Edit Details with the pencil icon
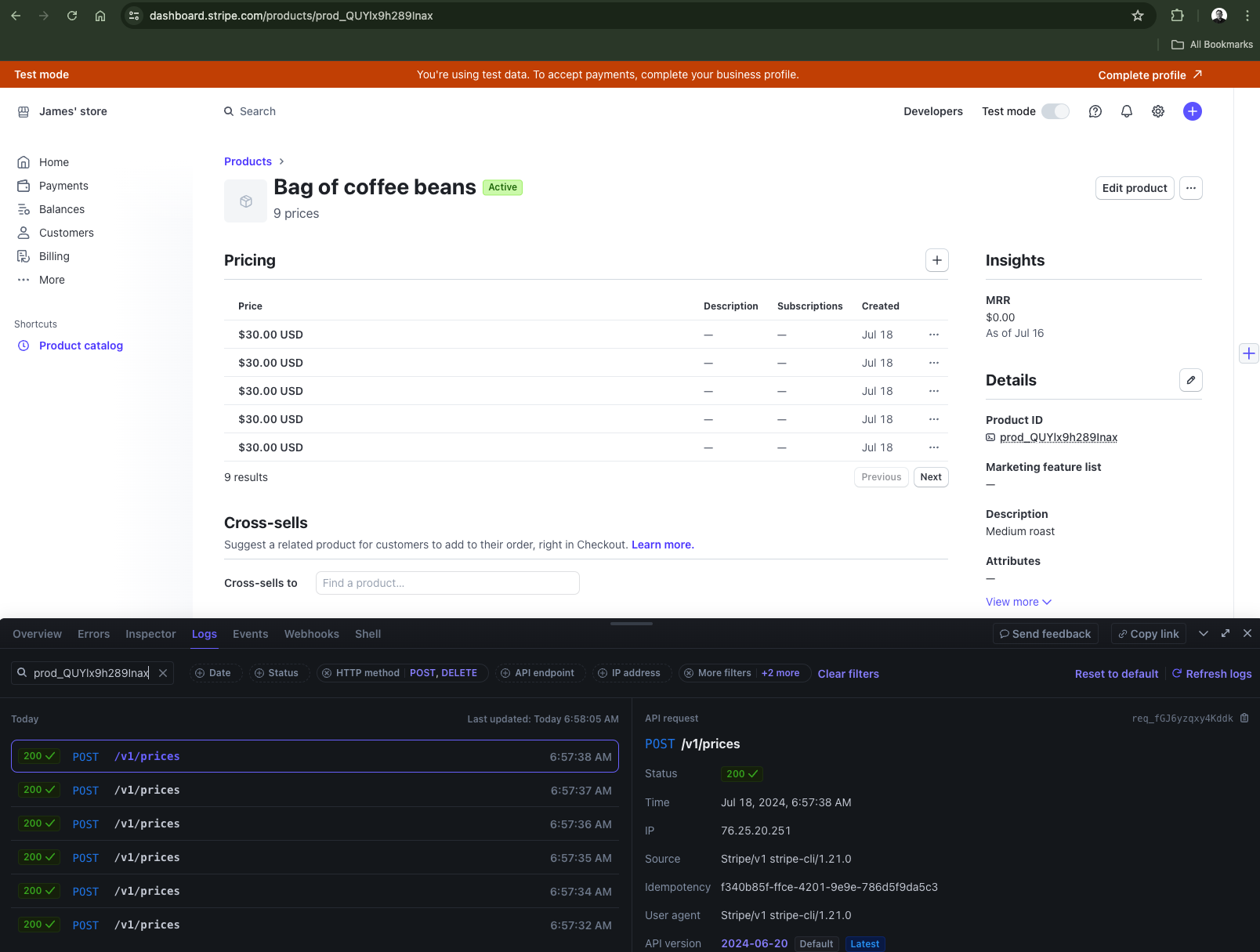 1191,380
